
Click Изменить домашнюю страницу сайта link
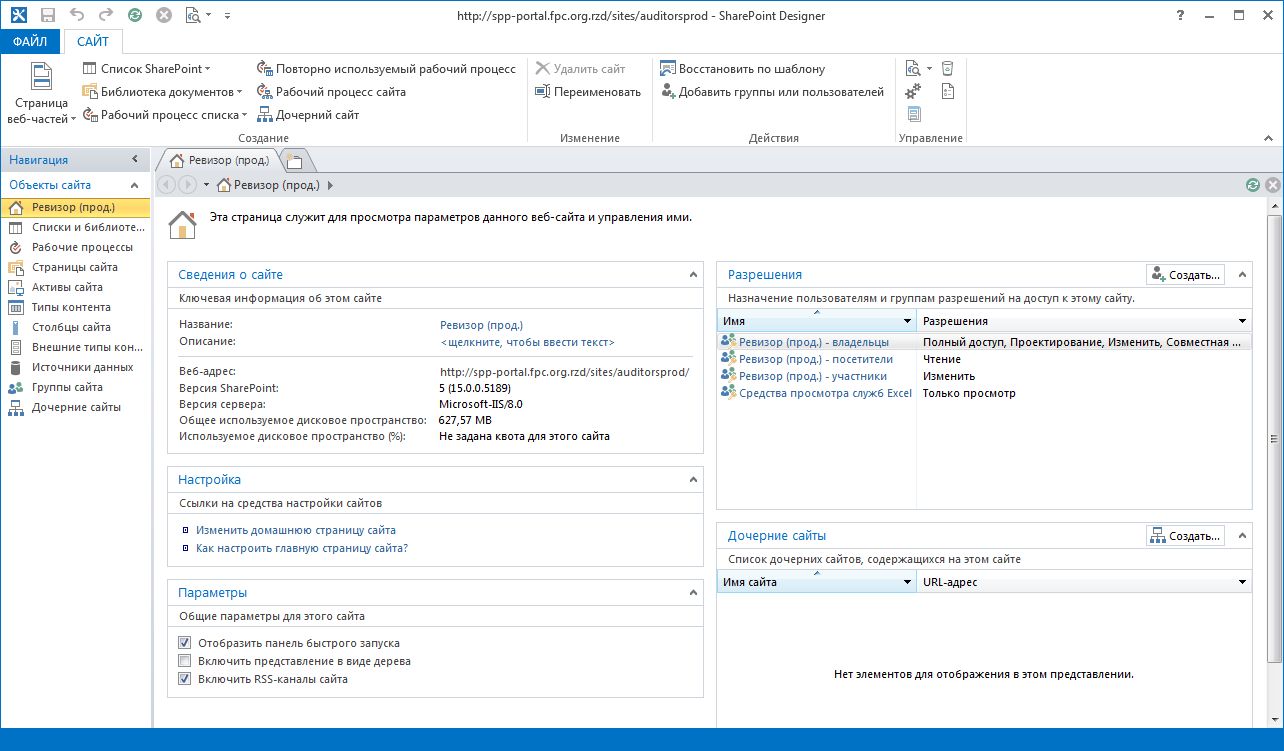296,531
